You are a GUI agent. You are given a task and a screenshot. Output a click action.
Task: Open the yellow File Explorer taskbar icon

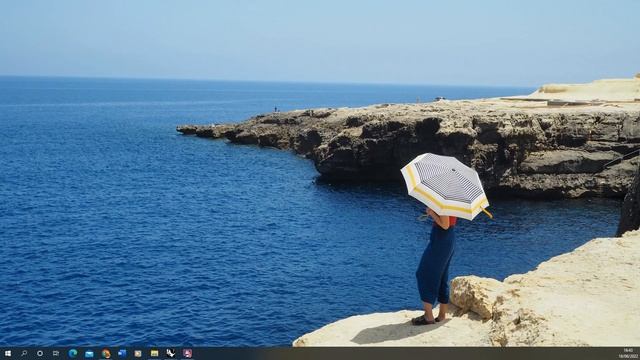154,353
